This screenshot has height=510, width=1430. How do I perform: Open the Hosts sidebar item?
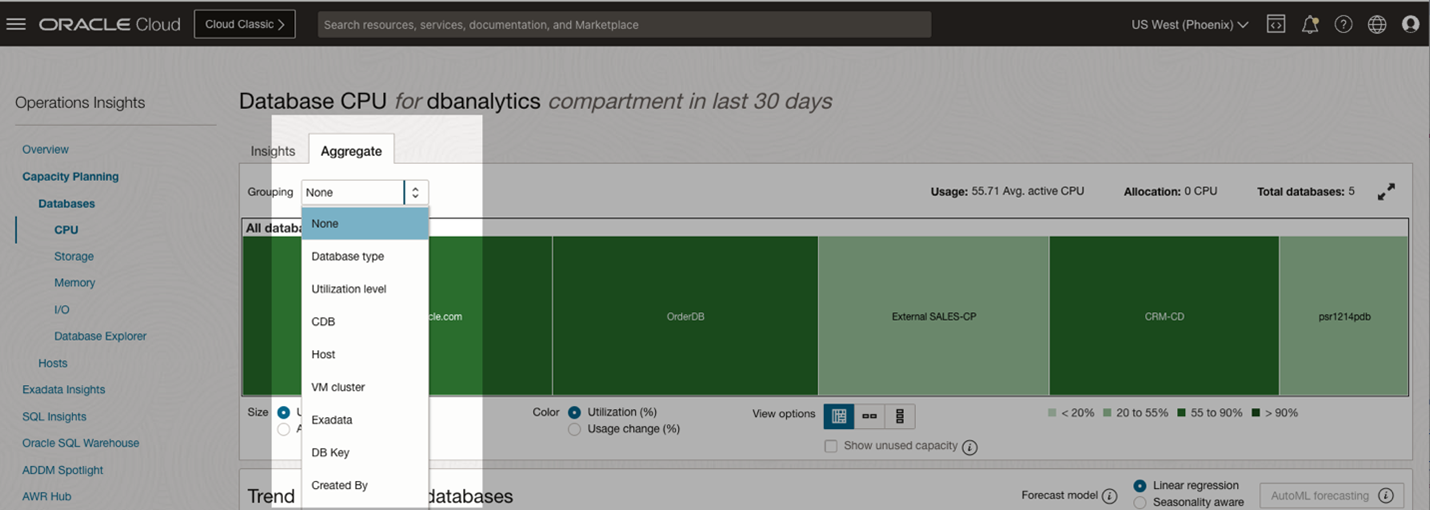(53, 363)
